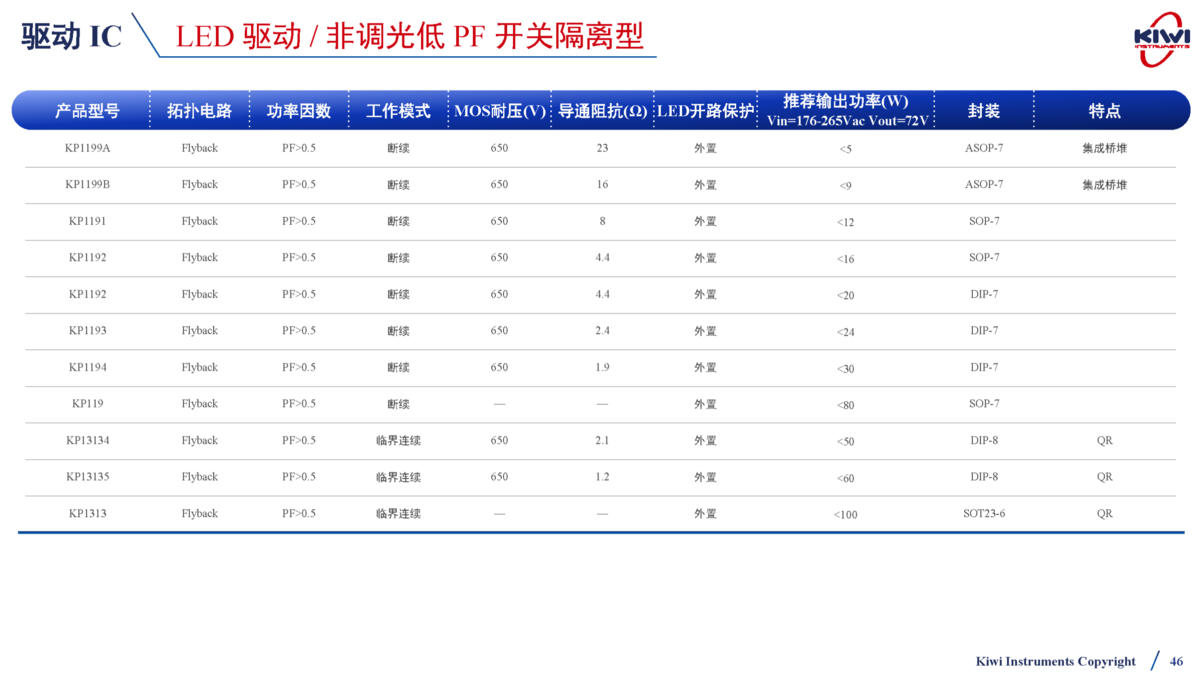Click the 拓扑电路 column header
This screenshot has width=1200, height=681.
coord(199,111)
